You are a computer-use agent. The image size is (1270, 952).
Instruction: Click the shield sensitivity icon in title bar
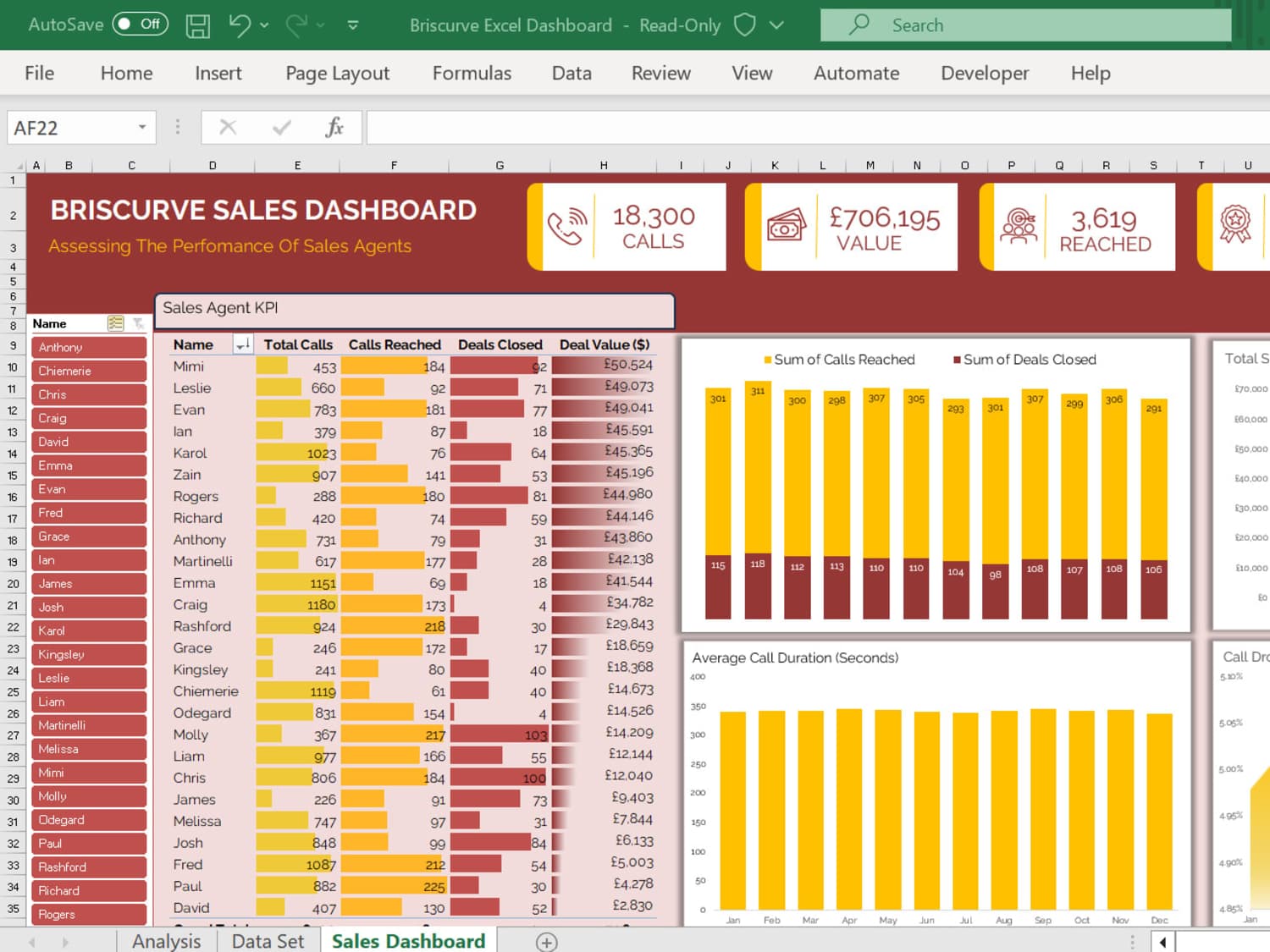(744, 25)
